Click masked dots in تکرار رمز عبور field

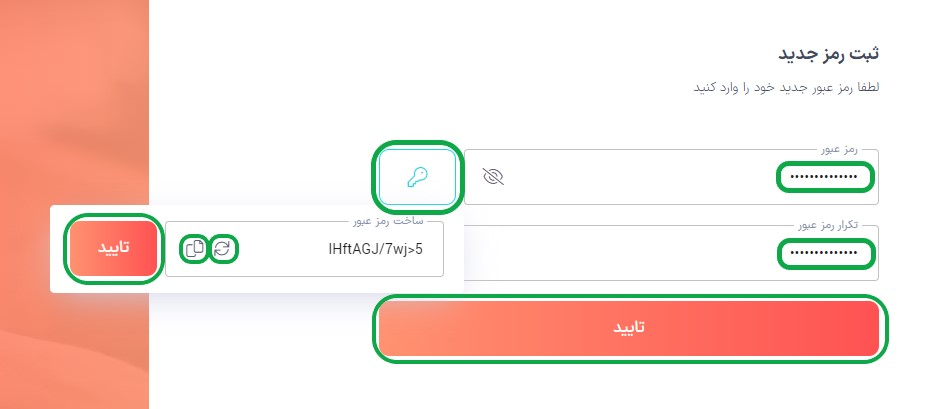pyautogui.click(x=824, y=253)
